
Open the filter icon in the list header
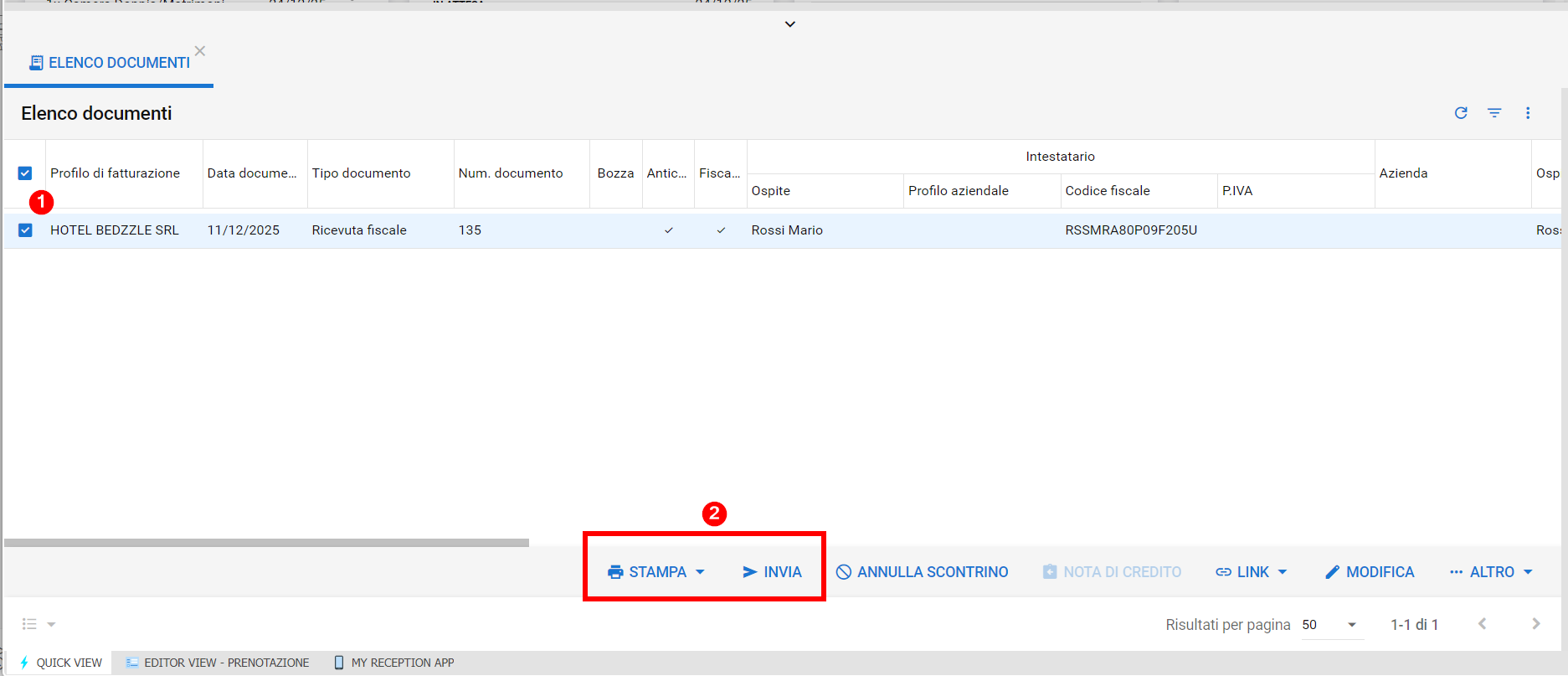[x=1494, y=113]
